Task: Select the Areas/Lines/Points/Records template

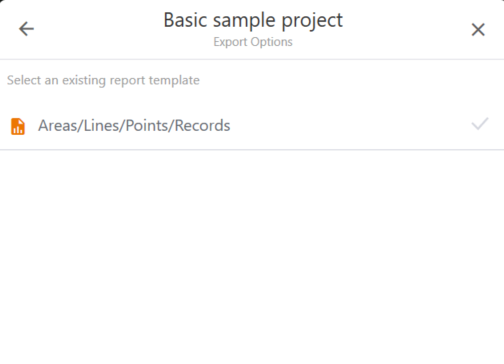Action: click(x=252, y=126)
